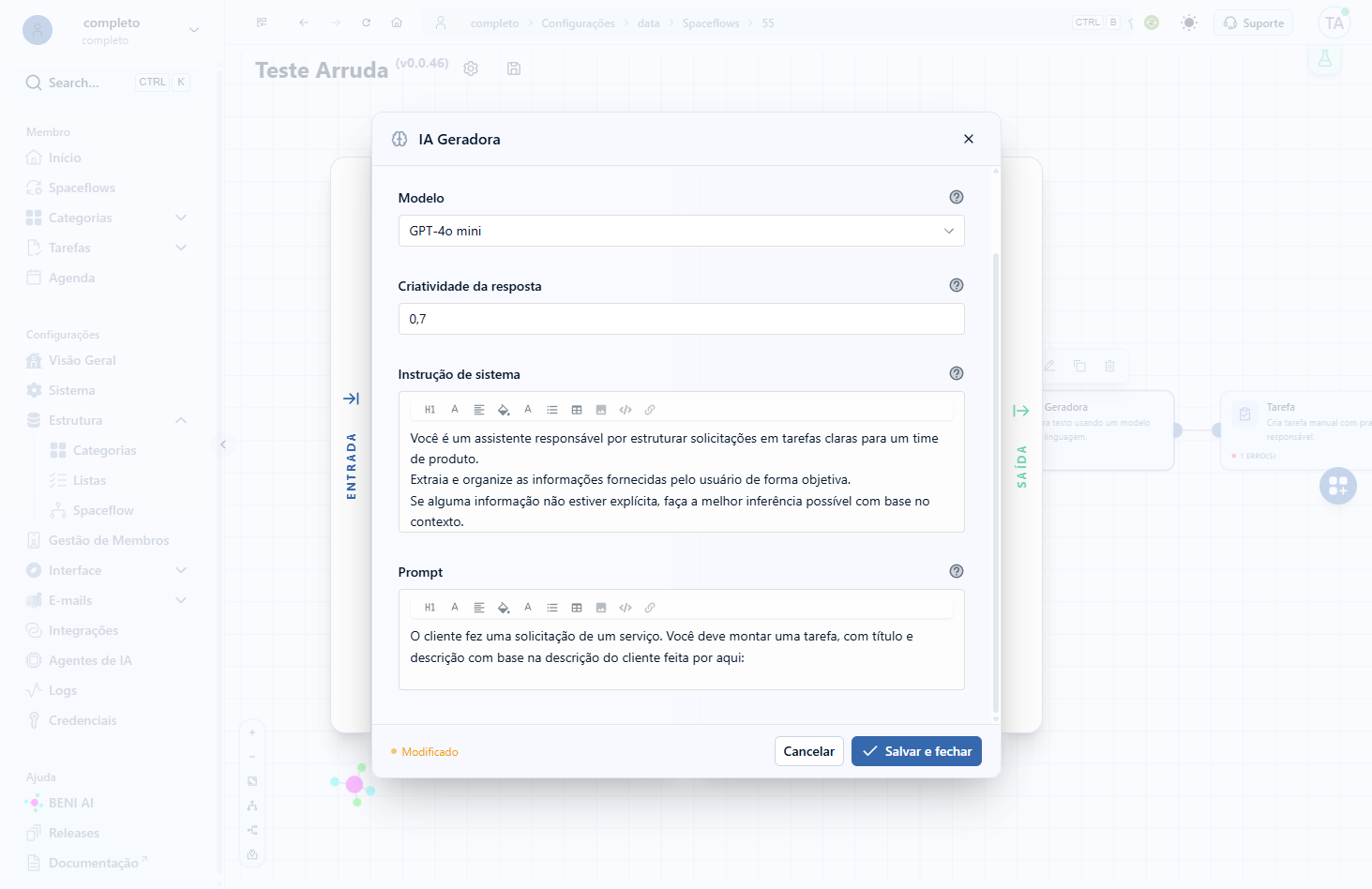1372x889 pixels.
Task: Insert table in Instrução de sistema editor
Action: pyautogui.click(x=577, y=410)
